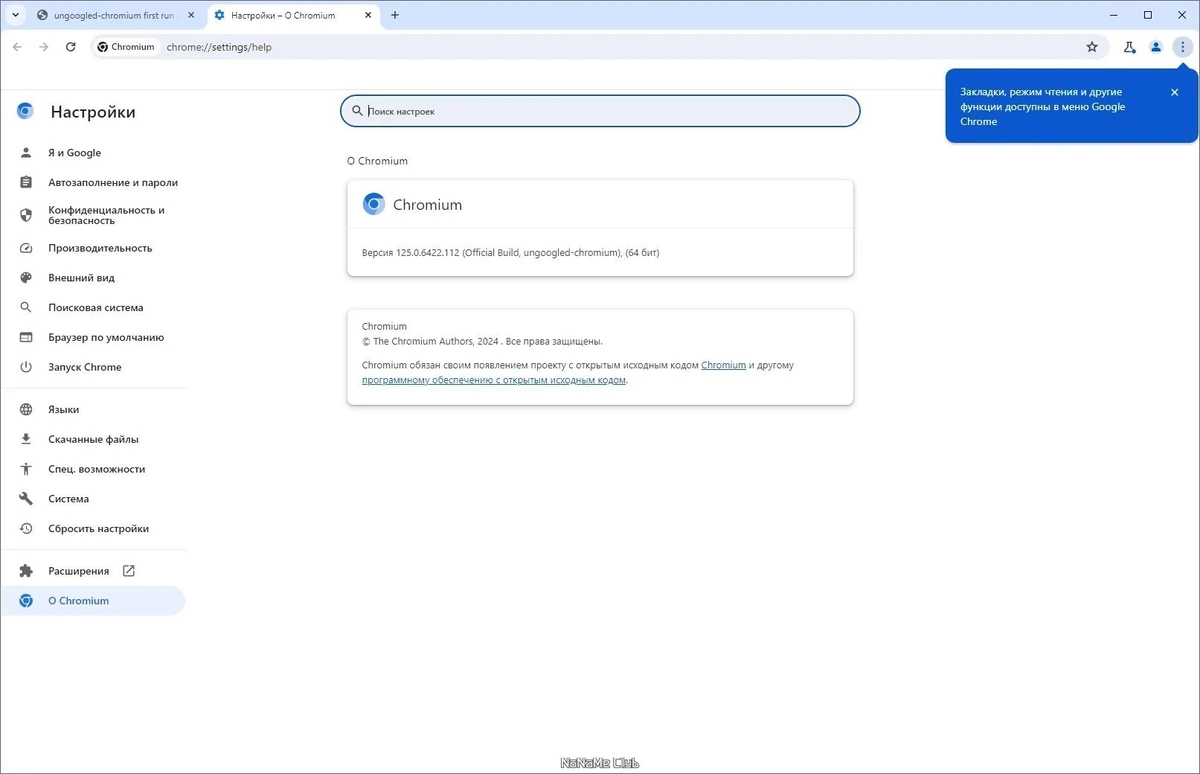Viewport: 1200px width, 774px height.
Task: Open Запуск Chrome settings
Action: click(93, 367)
